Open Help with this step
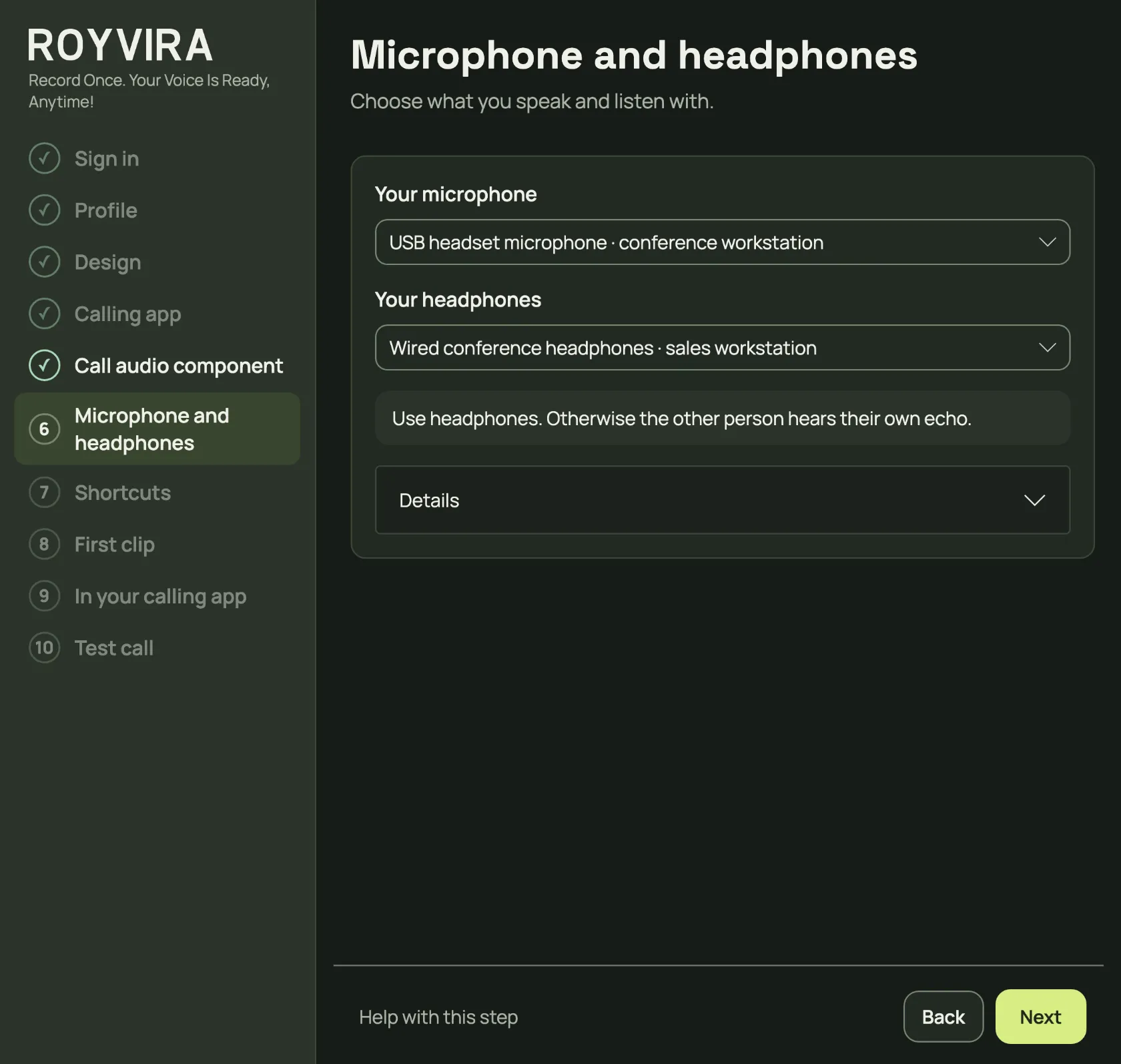The height and width of the screenshot is (1064, 1121). pos(438,1017)
